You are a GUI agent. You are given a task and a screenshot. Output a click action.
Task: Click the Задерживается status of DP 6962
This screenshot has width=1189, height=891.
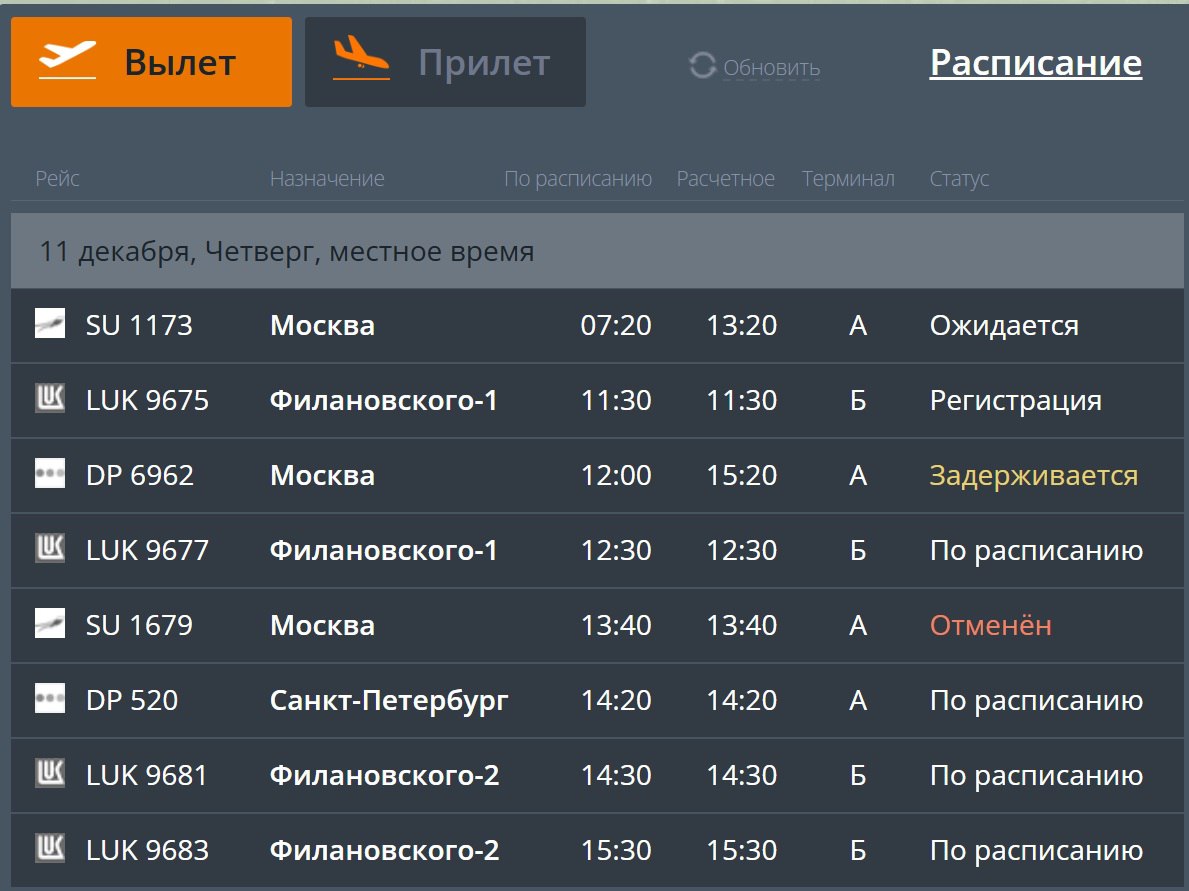[1033, 475]
